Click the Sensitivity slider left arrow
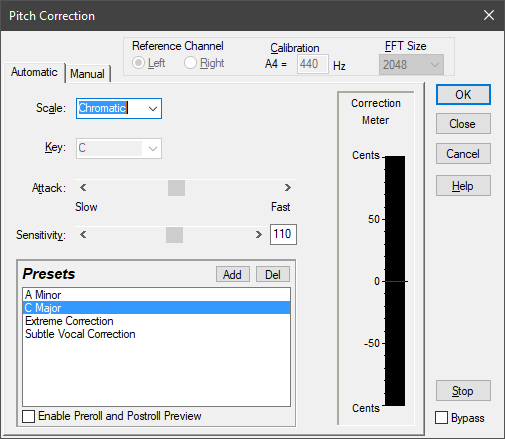This screenshot has height=439, width=505. click(83, 235)
